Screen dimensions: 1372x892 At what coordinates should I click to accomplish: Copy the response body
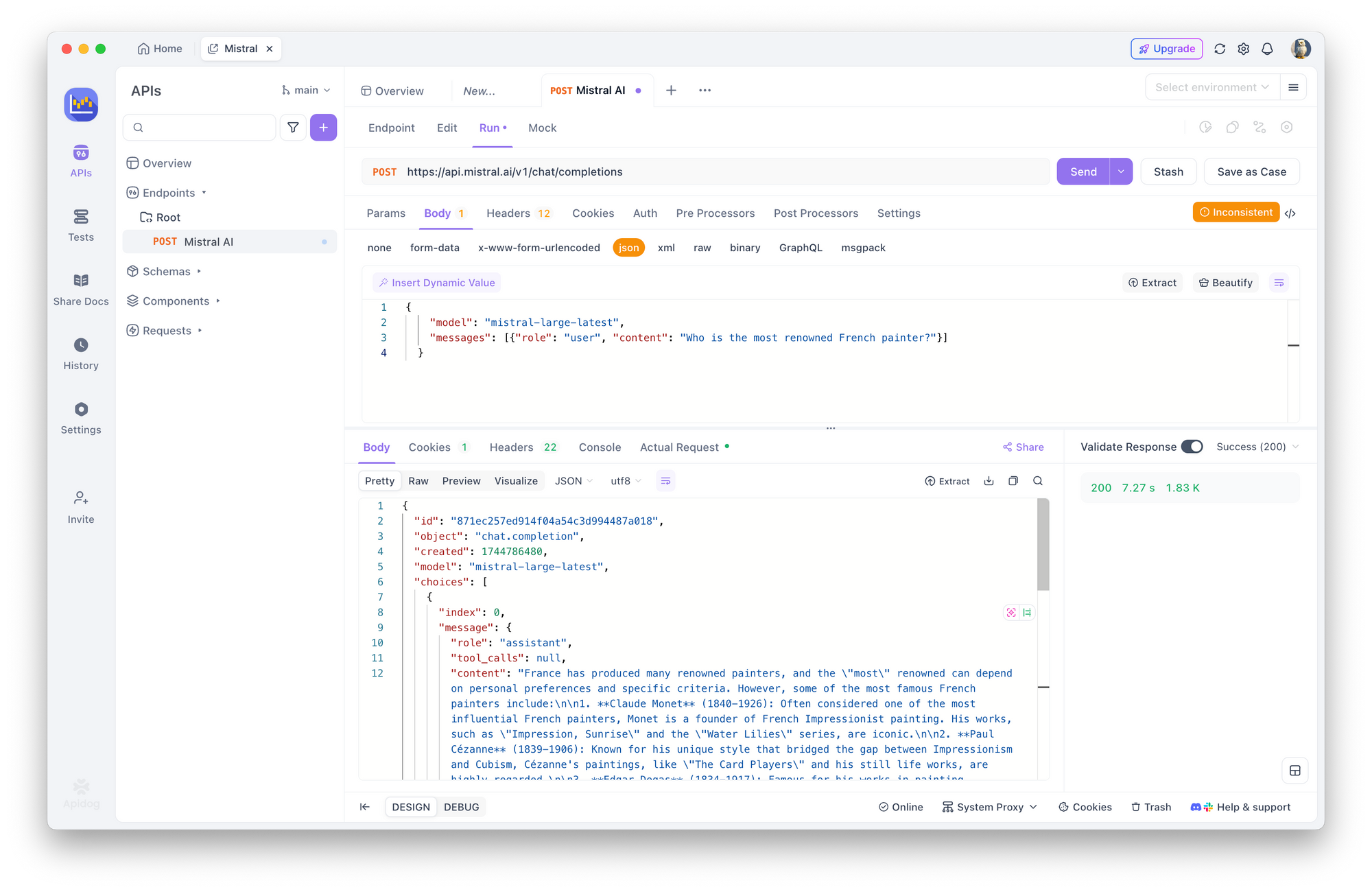pos(1013,481)
